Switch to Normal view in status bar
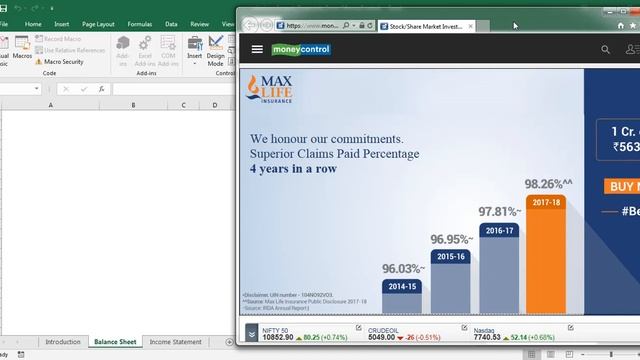 pyautogui.click(x=531, y=354)
